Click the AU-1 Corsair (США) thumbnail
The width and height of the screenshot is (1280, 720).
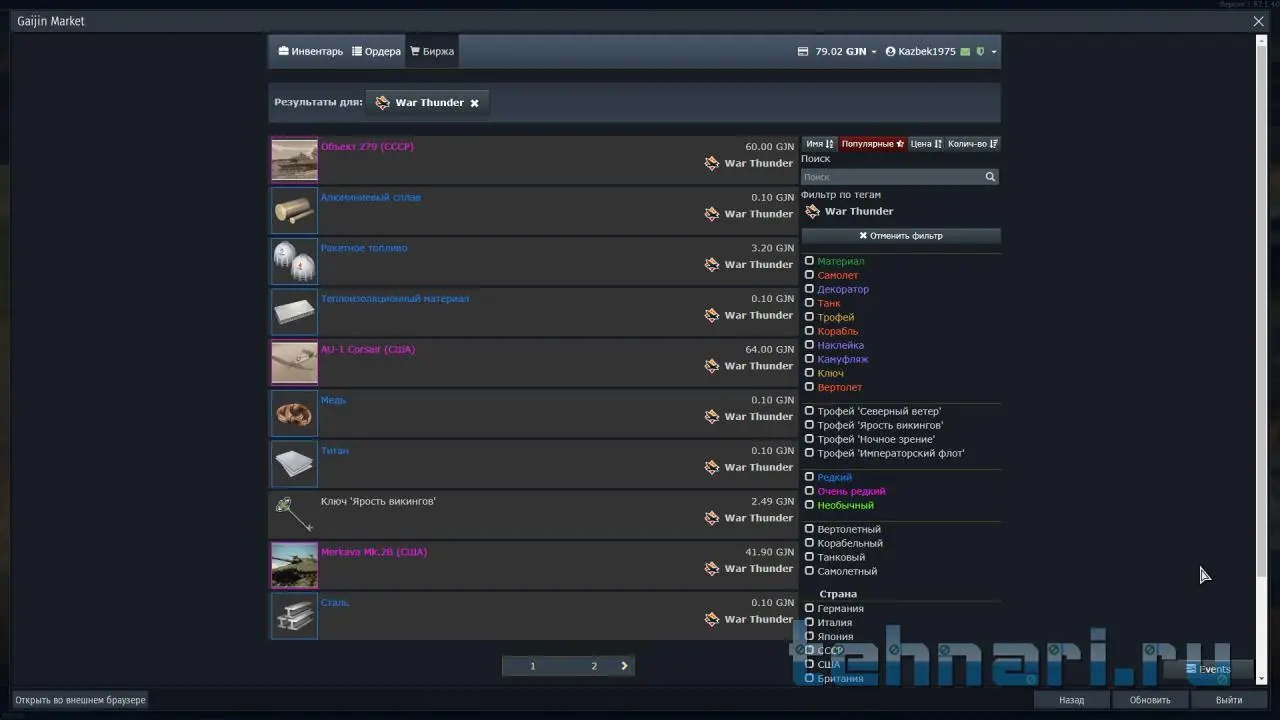(x=294, y=363)
